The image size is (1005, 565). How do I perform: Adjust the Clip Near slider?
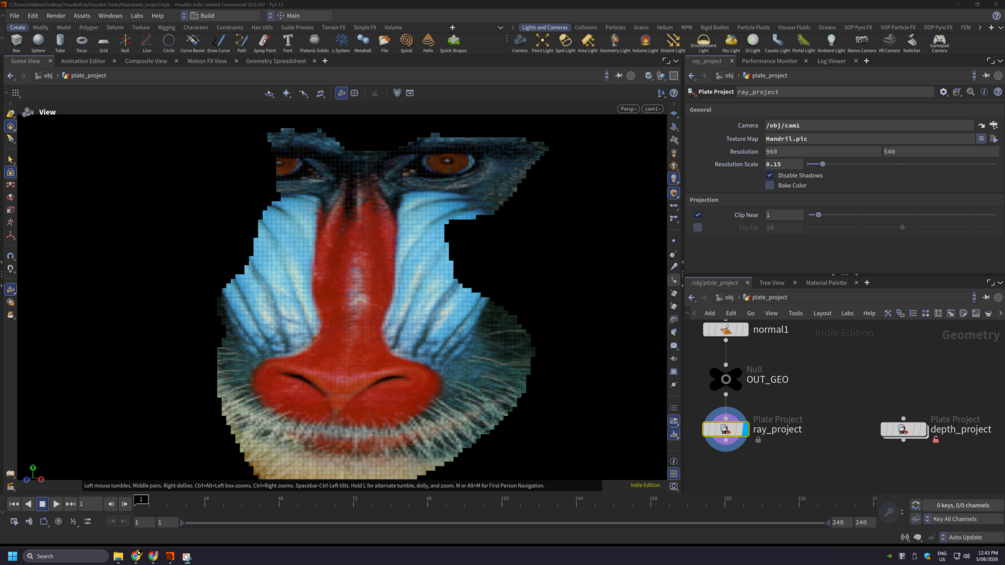point(902,215)
